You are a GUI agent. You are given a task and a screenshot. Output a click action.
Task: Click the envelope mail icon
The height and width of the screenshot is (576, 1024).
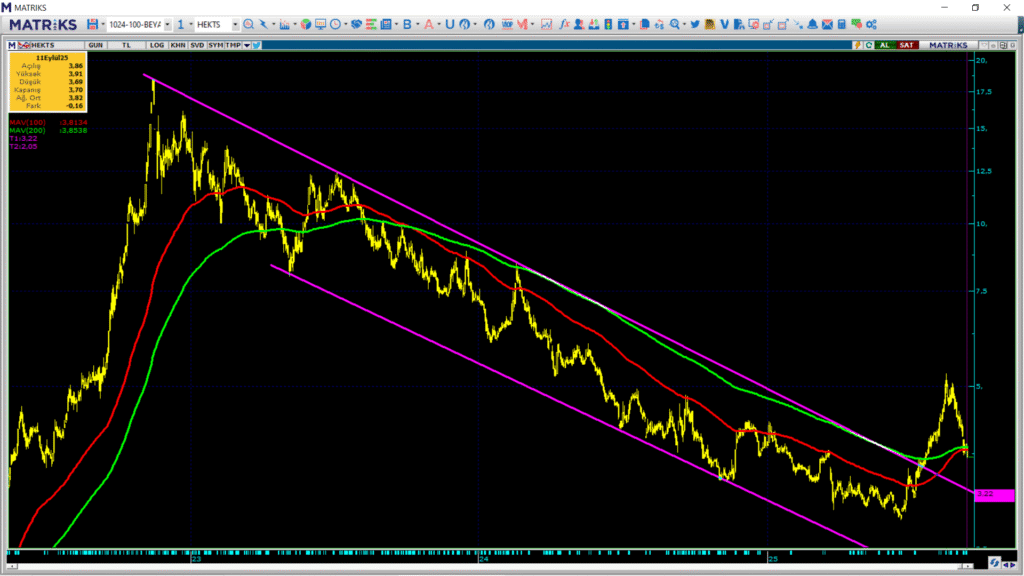pos(827,24)
